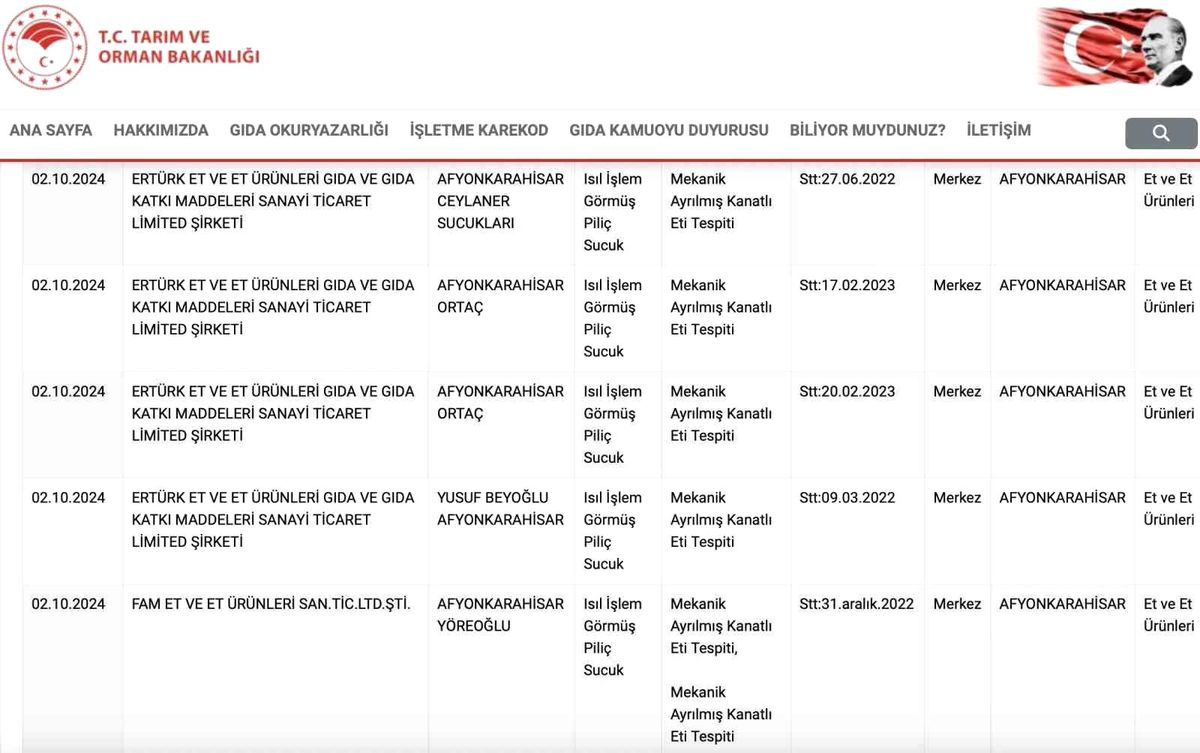Image resolution: width=1200 pixels, height=753 pixels.
Task: Click the T.C. TARIM VE ORMAN BAKANLIĞI title text
Action: (178, 46)
